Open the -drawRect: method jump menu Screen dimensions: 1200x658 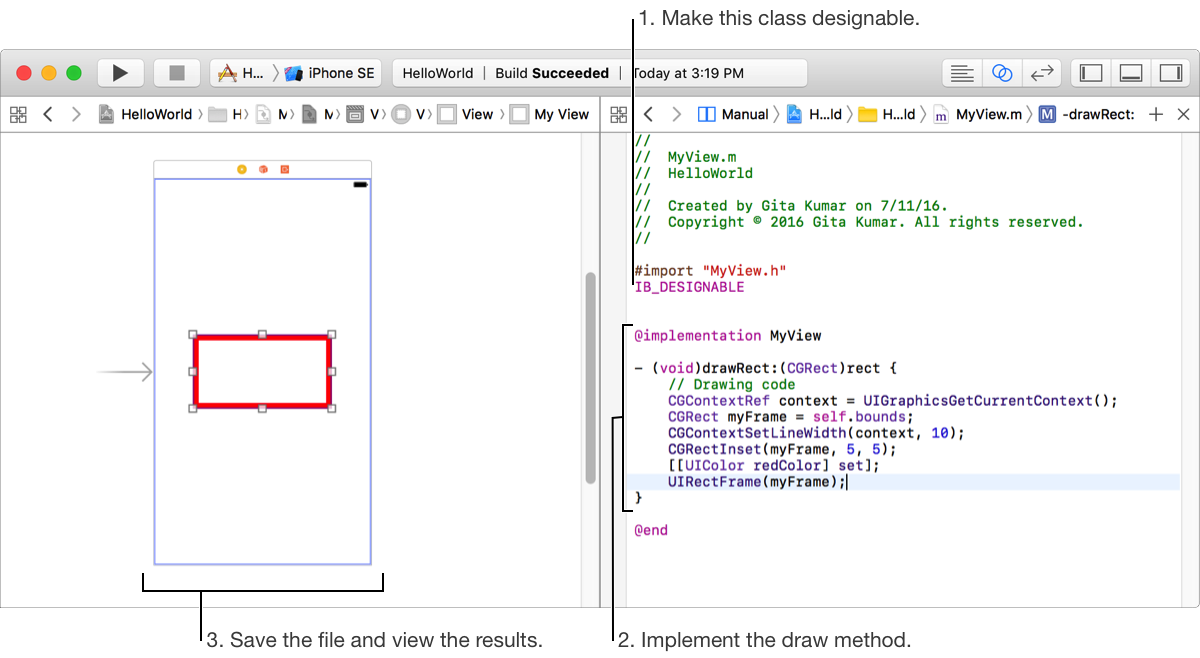coord(1086,114)
